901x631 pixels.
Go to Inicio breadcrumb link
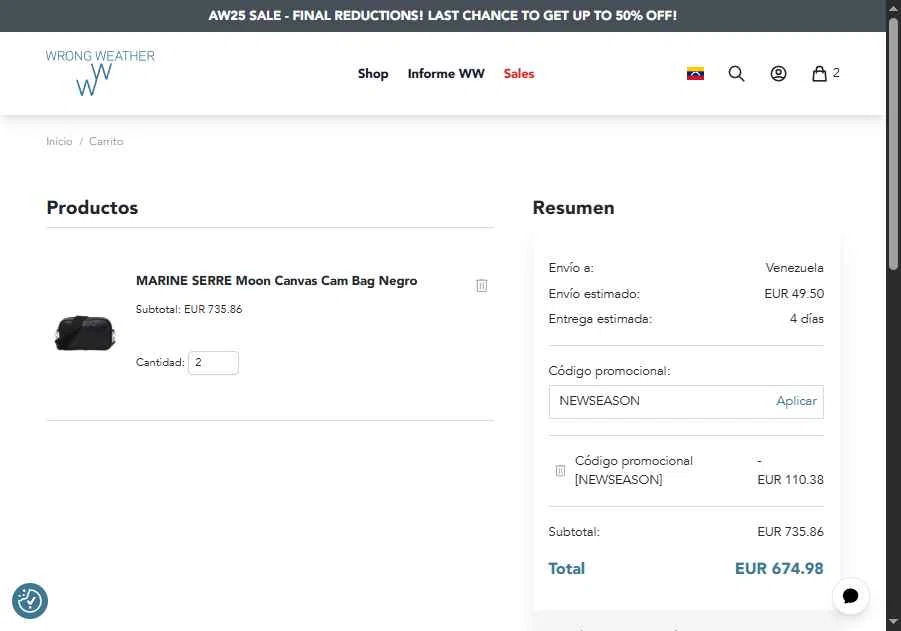[59, 141]
